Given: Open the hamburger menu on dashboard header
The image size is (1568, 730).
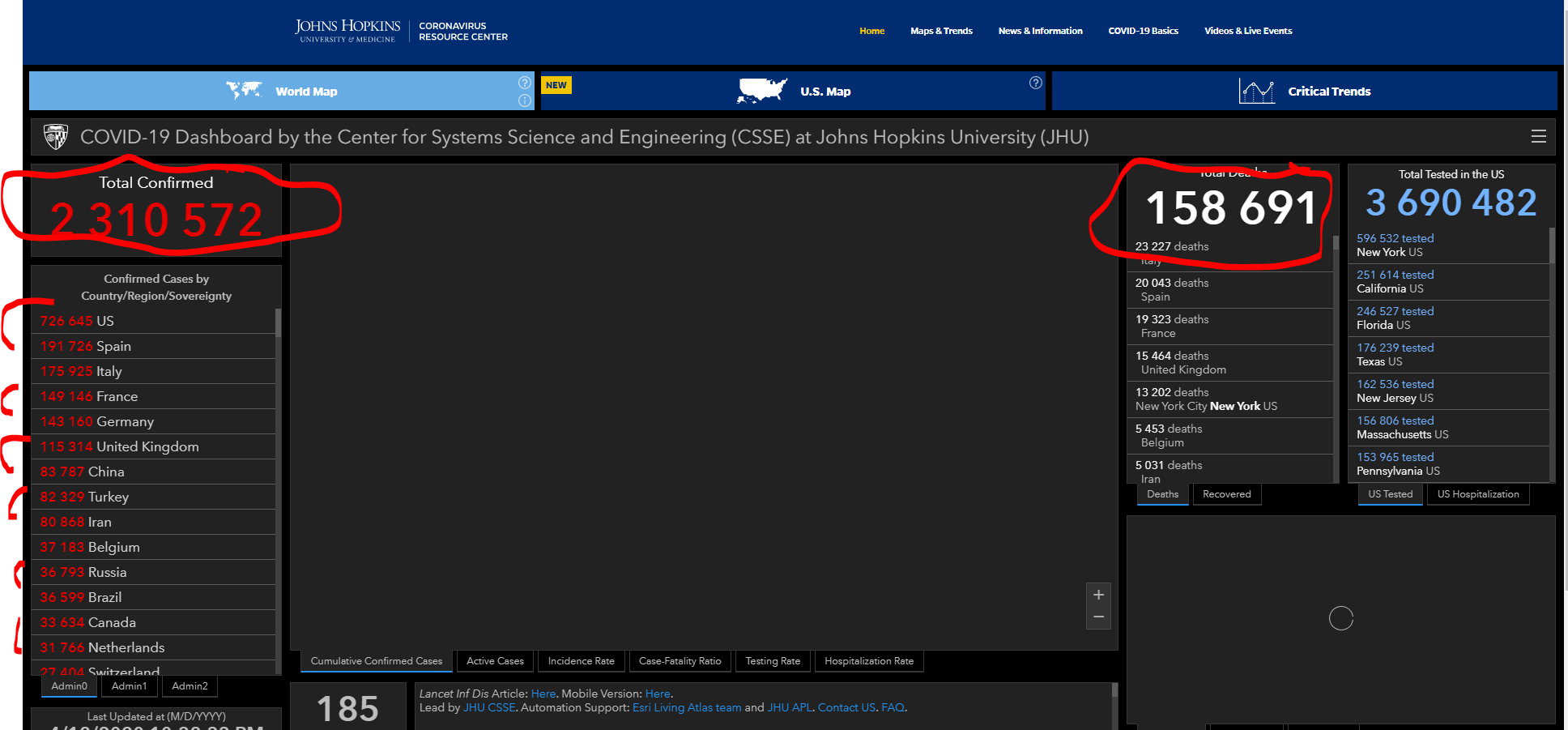Looking at the screenshot, I should tap(1539, 137).
